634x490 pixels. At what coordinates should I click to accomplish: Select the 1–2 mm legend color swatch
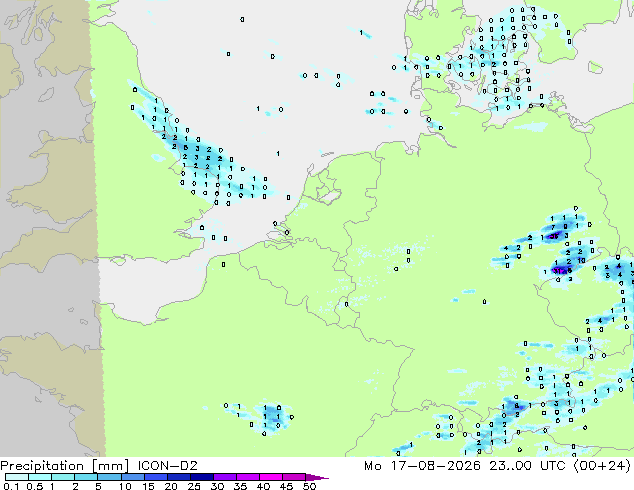pos(63,477)
